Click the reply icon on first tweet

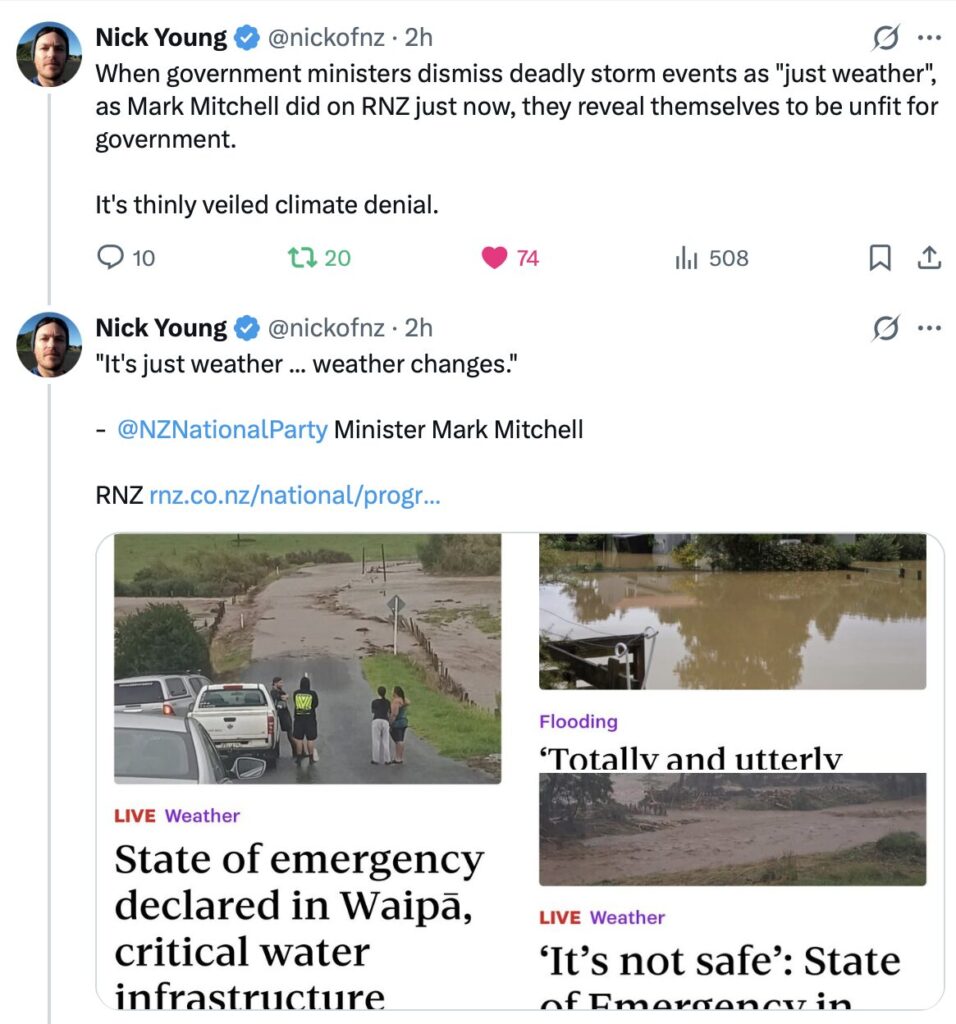(110, 258)
